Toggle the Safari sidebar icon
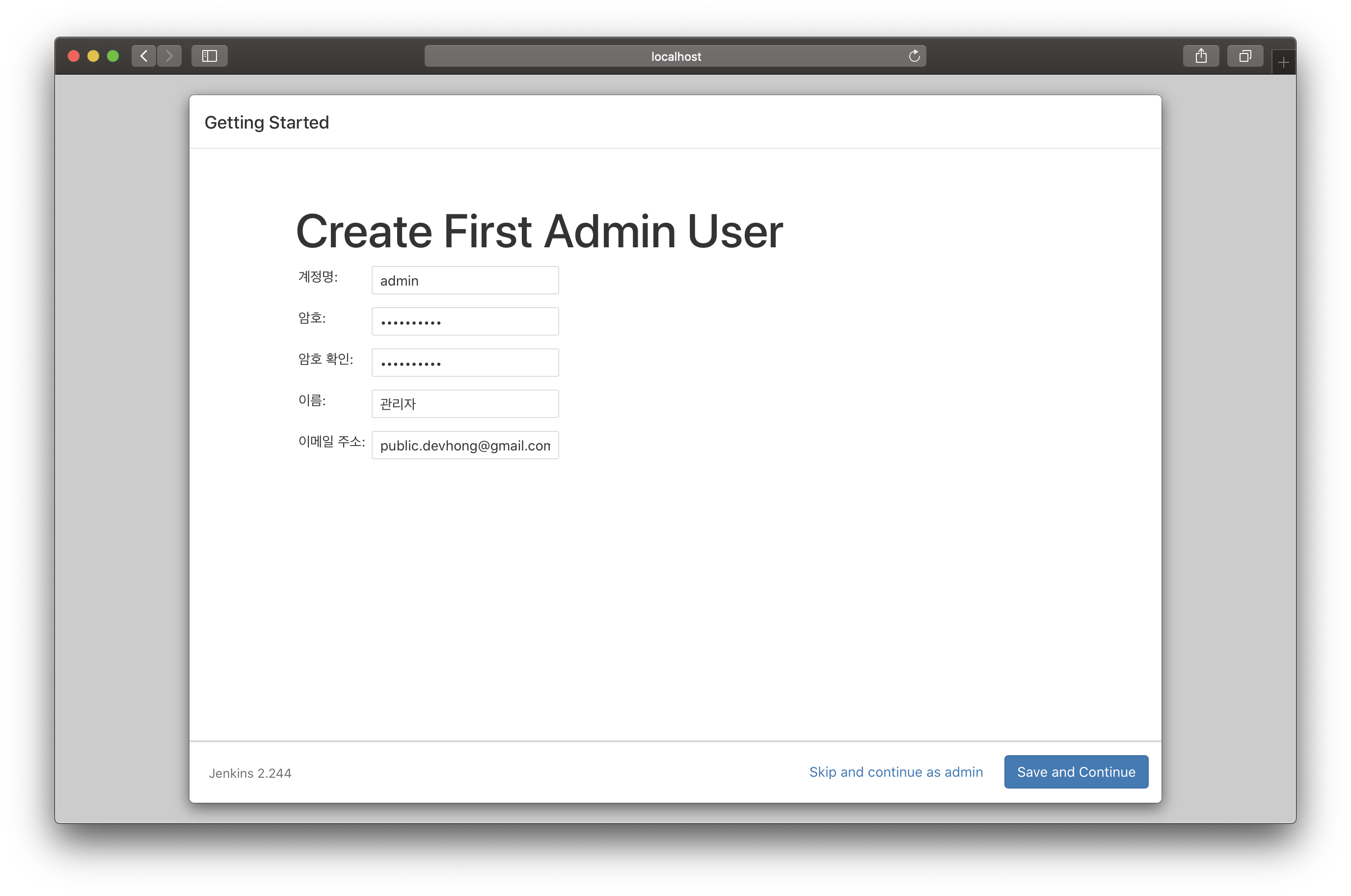 click(209, 56)
